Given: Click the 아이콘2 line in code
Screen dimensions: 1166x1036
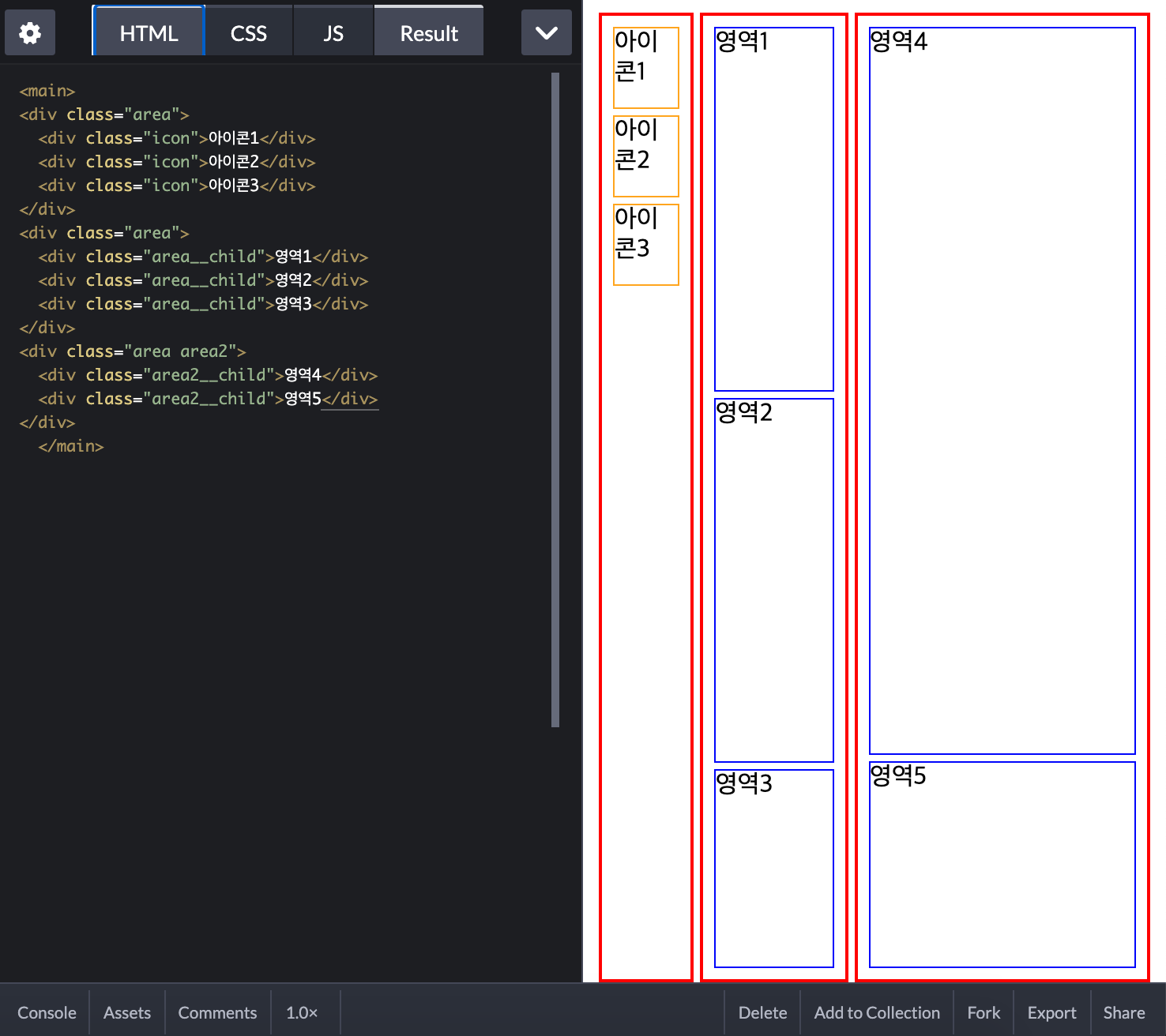Looking at the screenshot, I should pyautogui.click(x=177, y=162).
